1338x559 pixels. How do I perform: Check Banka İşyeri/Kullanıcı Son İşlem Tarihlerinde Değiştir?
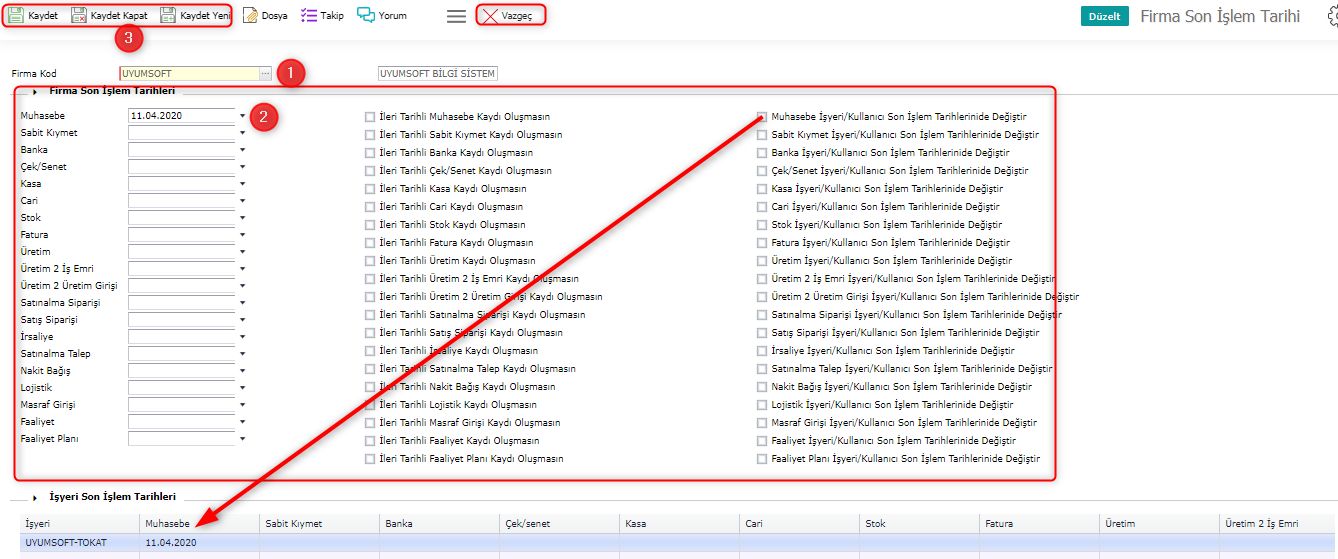pos(762,153)
